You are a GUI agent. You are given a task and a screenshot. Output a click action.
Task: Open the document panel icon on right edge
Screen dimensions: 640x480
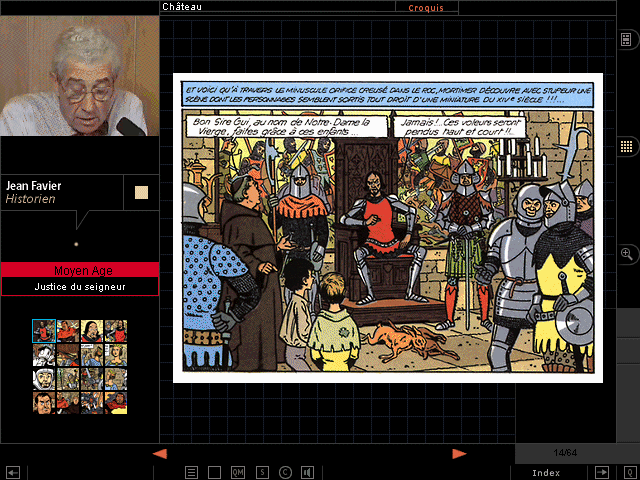[626, 40]
